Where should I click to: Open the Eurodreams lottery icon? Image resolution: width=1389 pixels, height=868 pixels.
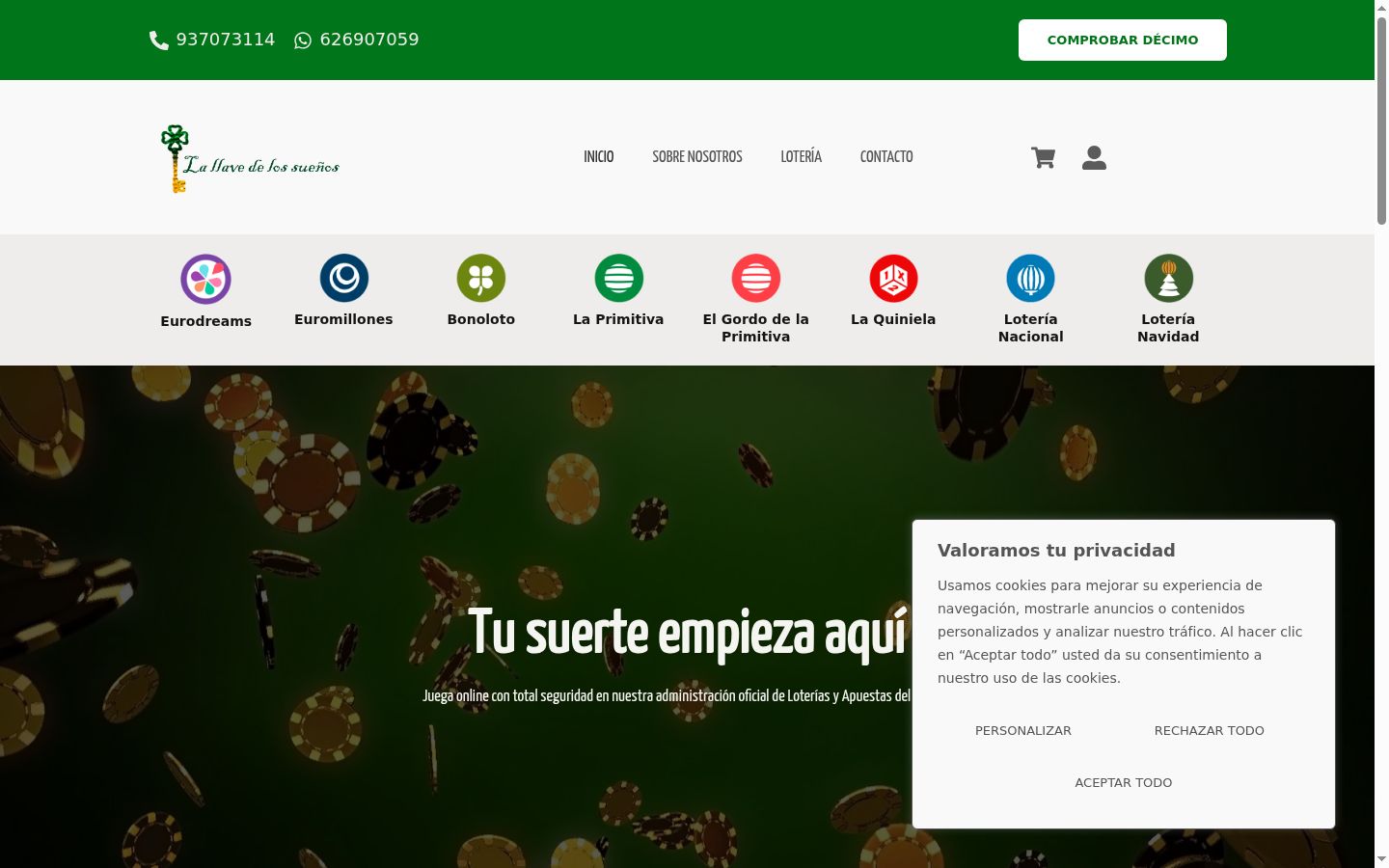[x=205, y=279]
